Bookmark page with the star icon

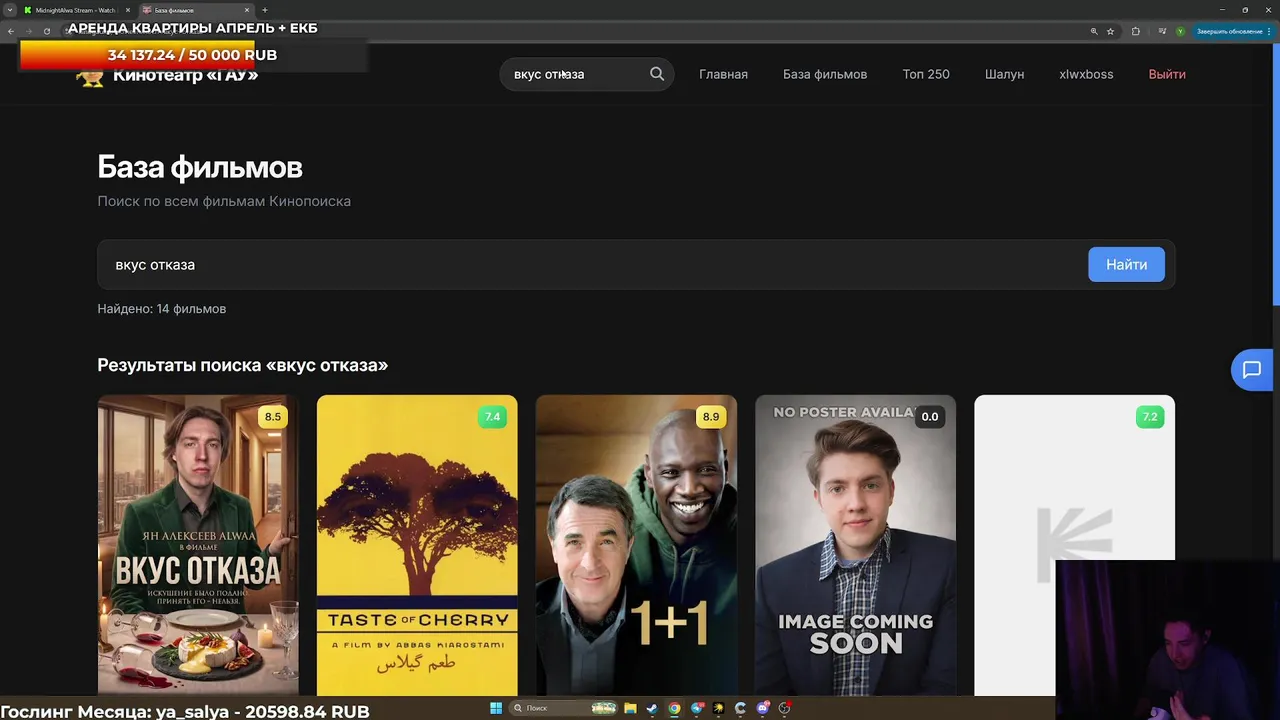tap(1110, 31)
